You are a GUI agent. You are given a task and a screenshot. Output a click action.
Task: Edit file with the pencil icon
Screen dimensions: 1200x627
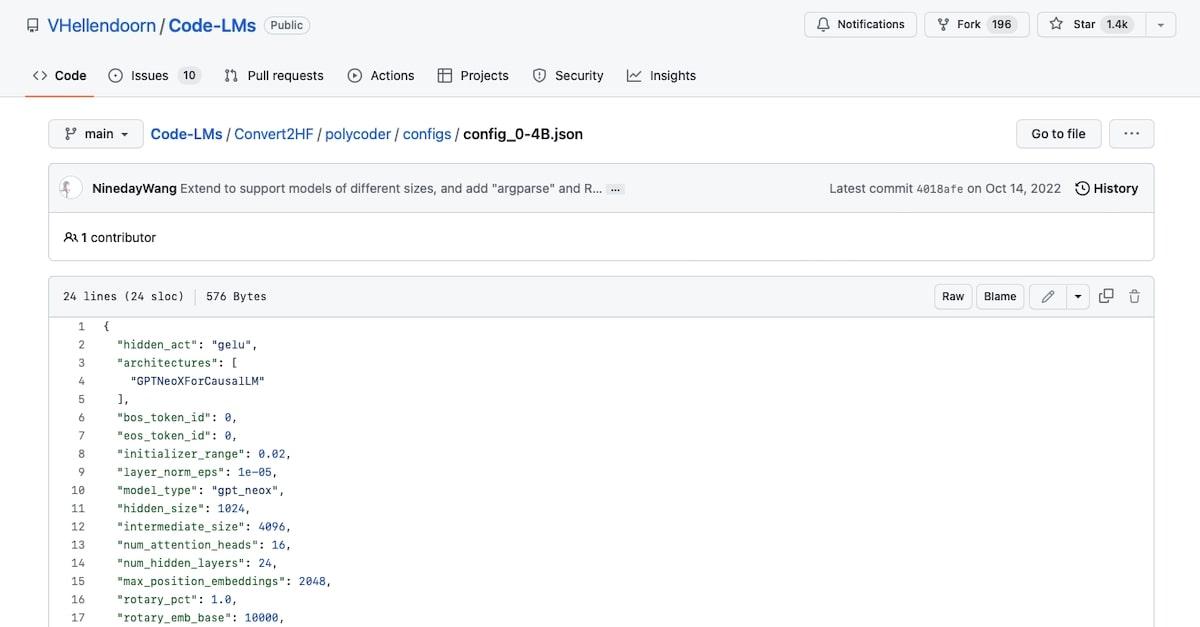click(x=1048, y=296)
